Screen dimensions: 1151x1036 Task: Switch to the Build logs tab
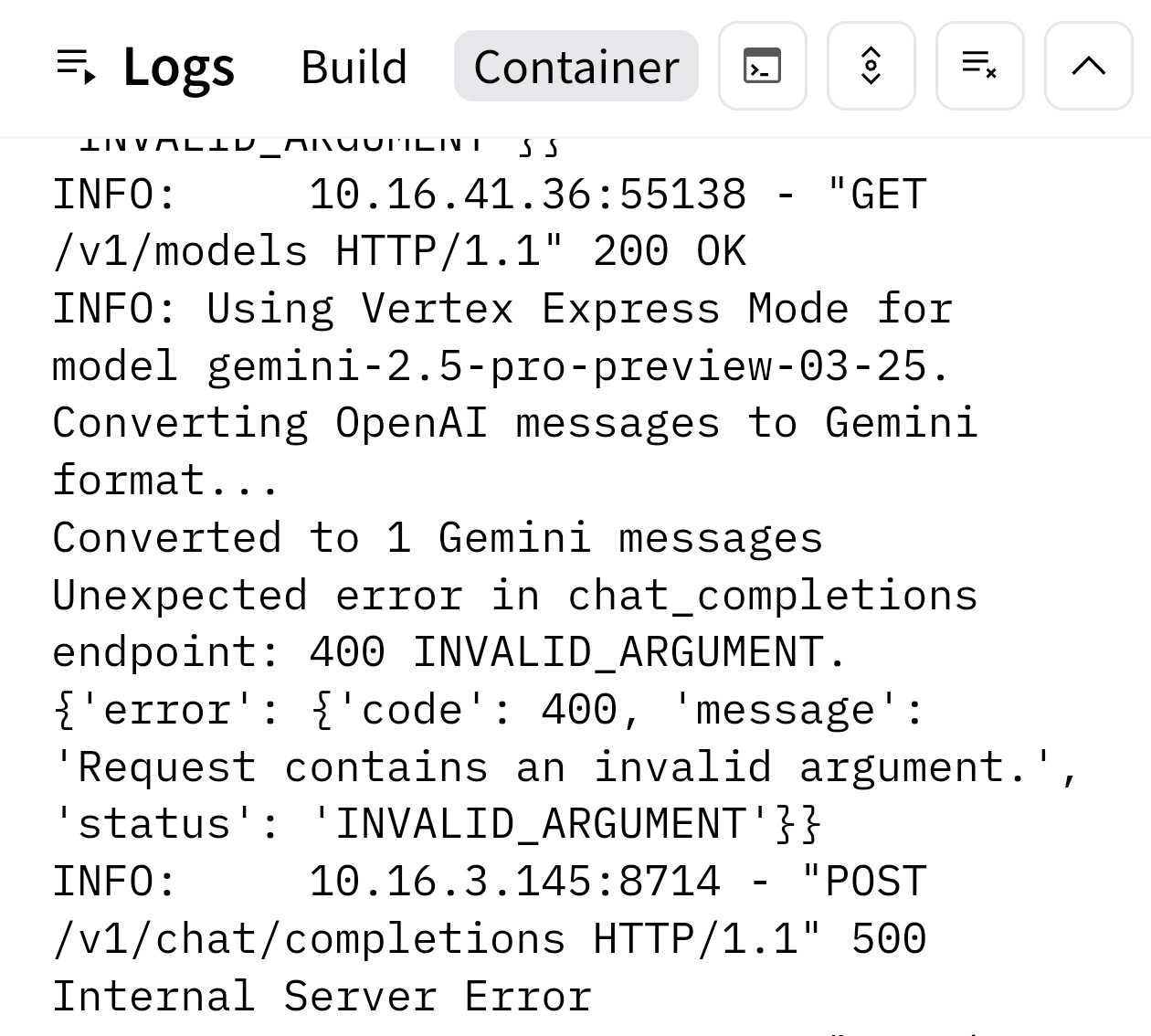pos(354,67)
